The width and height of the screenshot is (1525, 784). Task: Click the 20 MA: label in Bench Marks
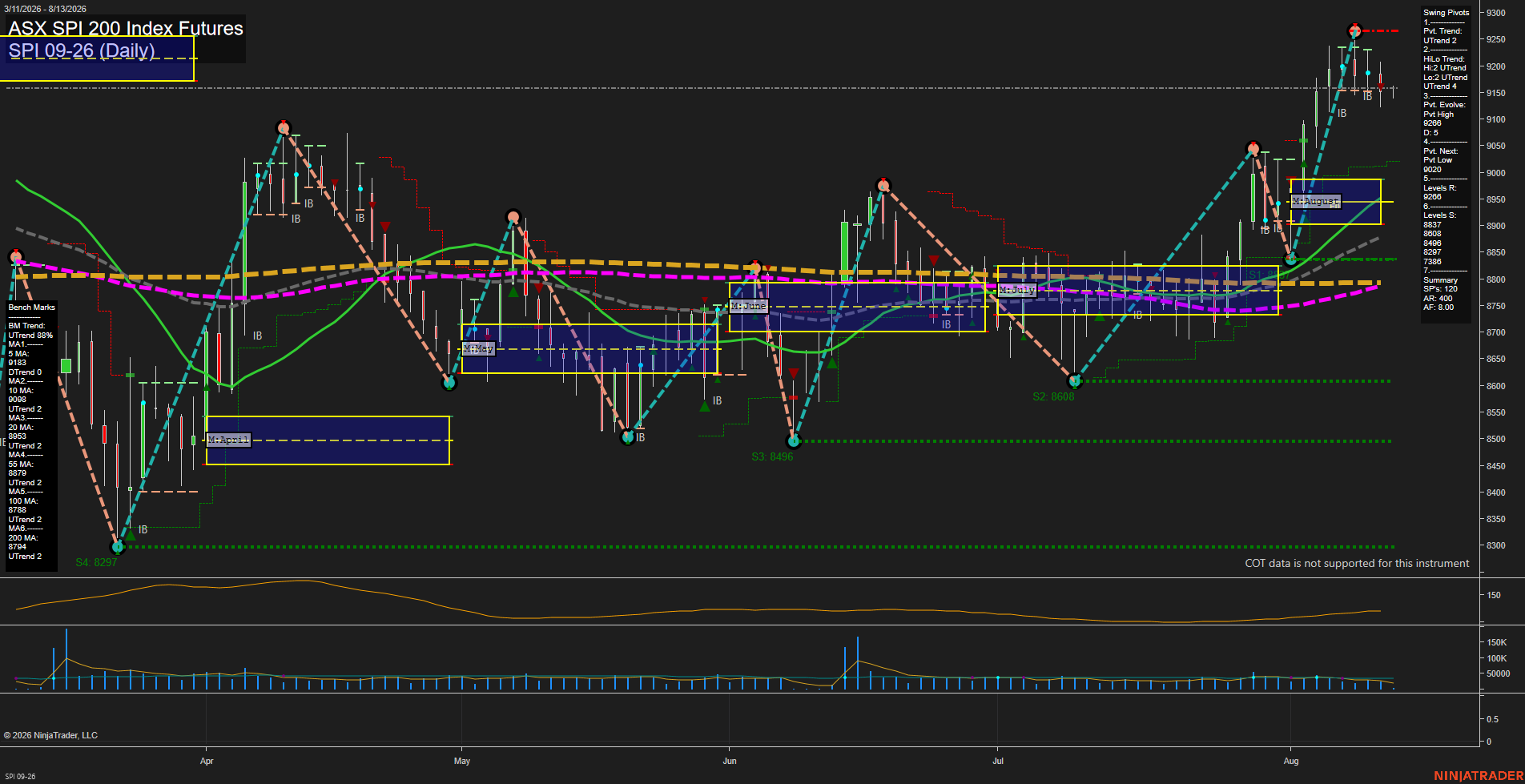point(21,428)
